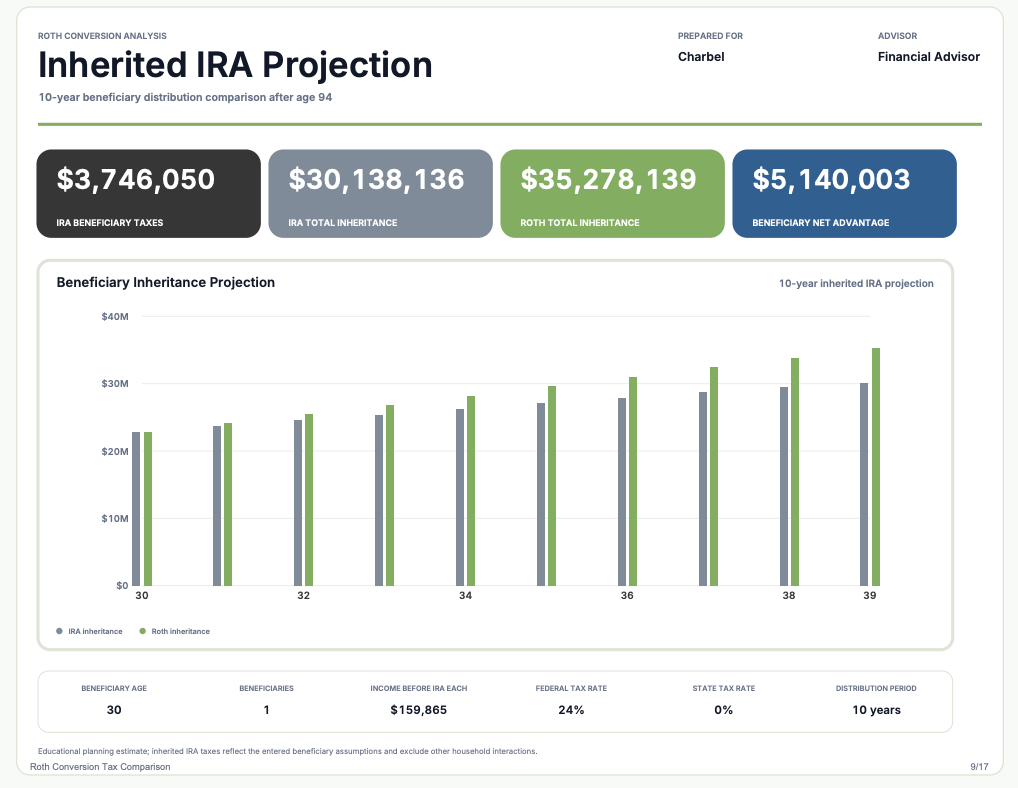The width and height of the screenshot is (1018, 788).
Task: Click the green Roth bar at age 36
Action: 633,482
